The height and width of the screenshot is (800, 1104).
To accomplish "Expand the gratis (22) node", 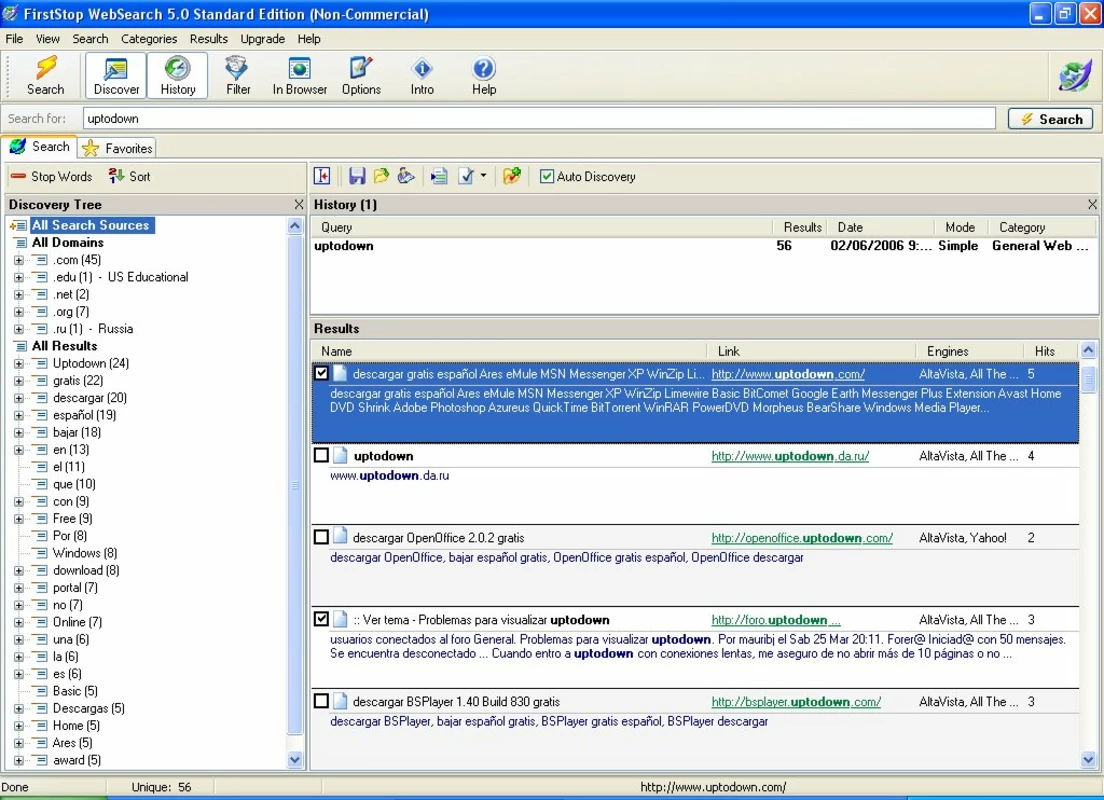I will pyautogui.click(x=19, y=381).
